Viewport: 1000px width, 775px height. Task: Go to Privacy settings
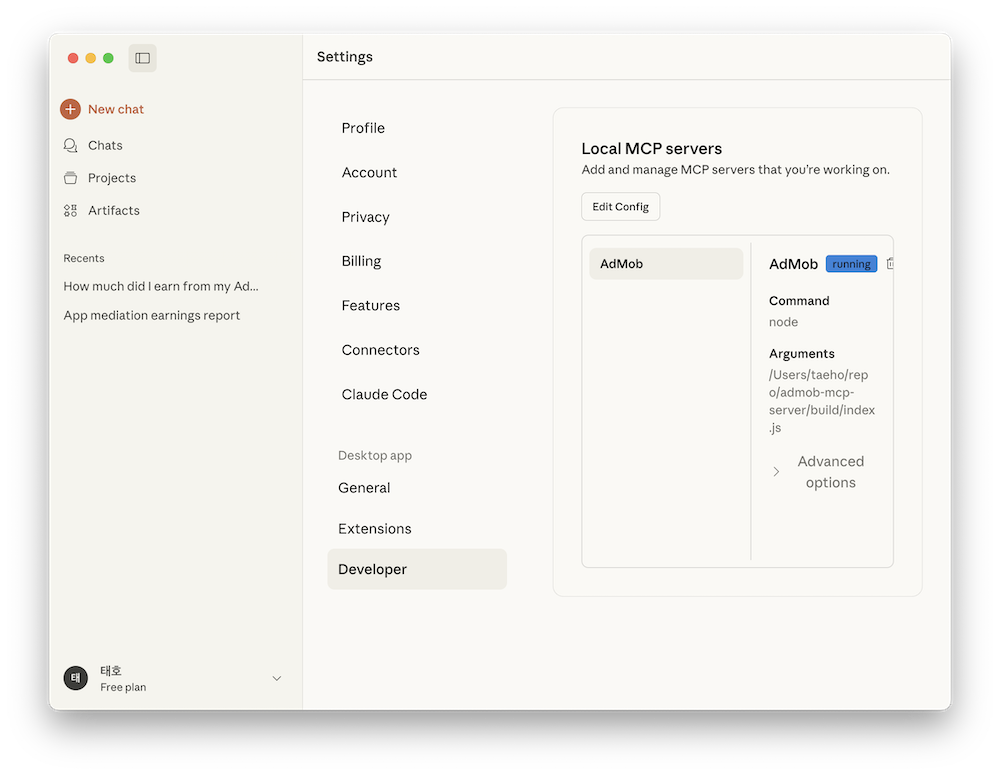(x=365, y=217)
